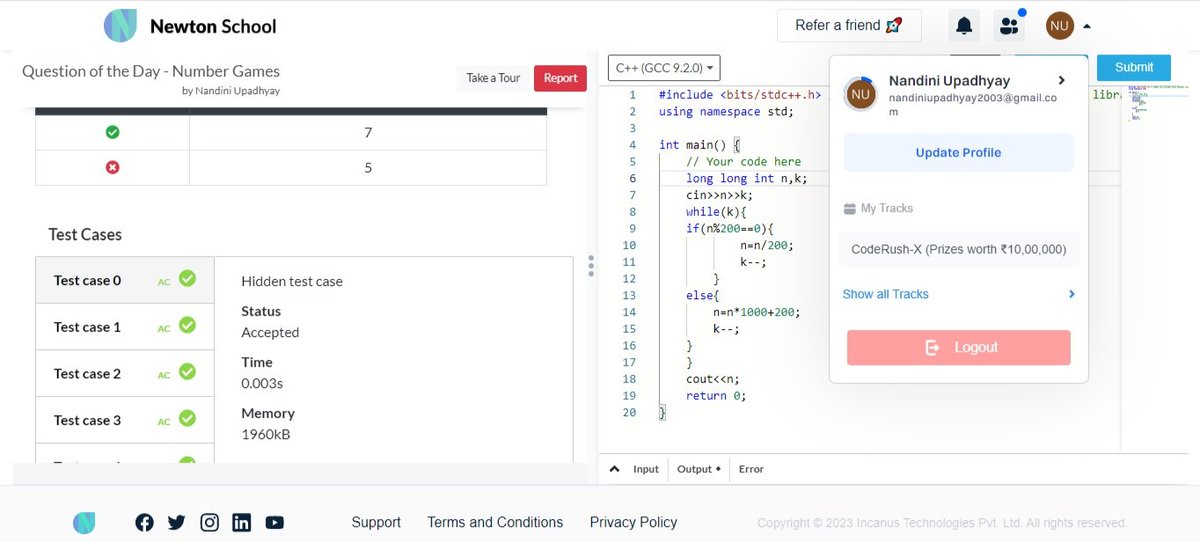1200x542 pixels.
Task: Submit the code solution
Action: coord(1134,67)
